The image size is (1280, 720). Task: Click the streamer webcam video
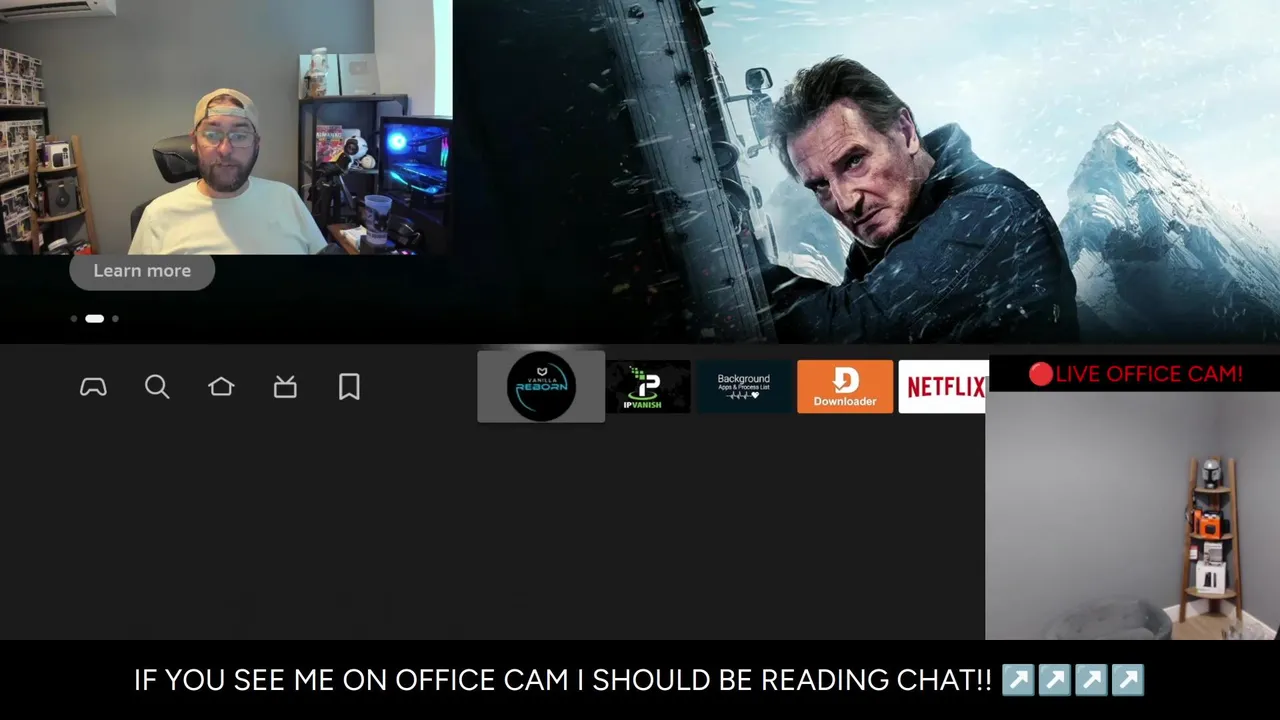226,127
